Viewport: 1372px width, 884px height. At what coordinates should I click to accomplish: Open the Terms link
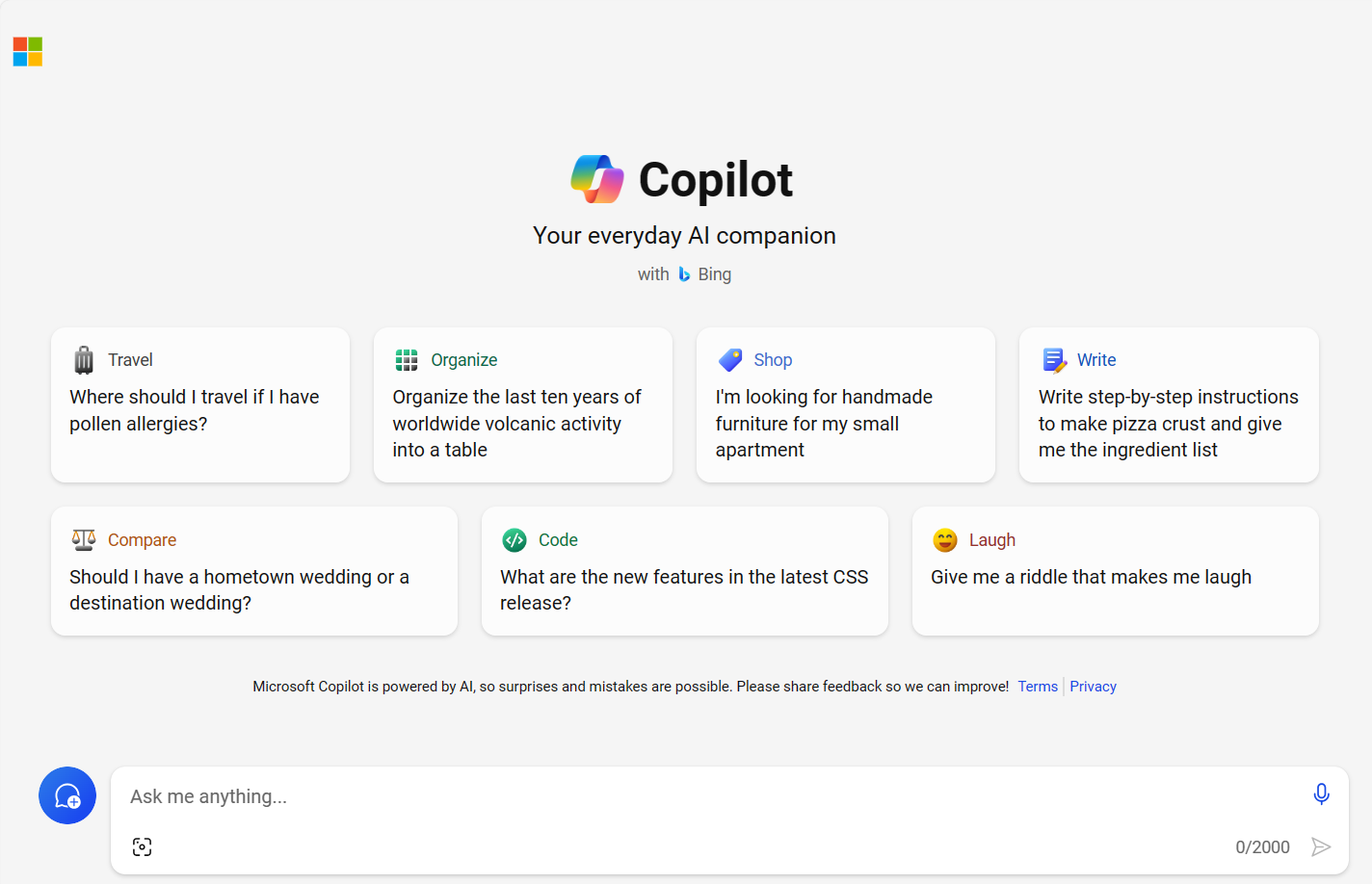[1038, 687]
